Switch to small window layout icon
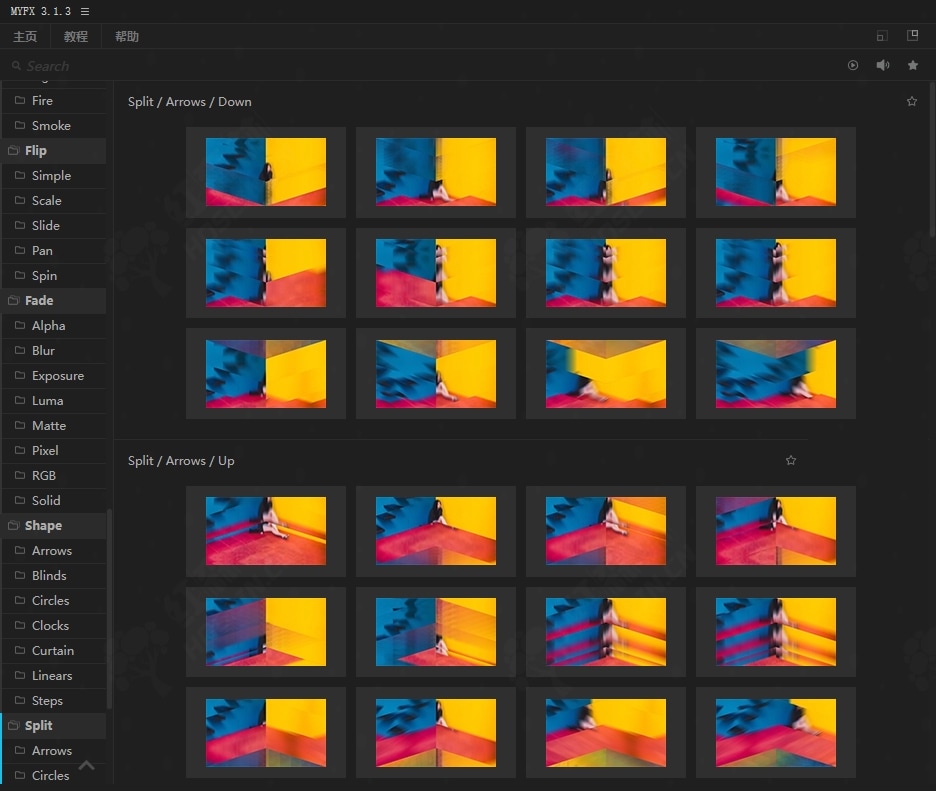The height and width of the screenshot is (791, 936). [x=882, y=36]
